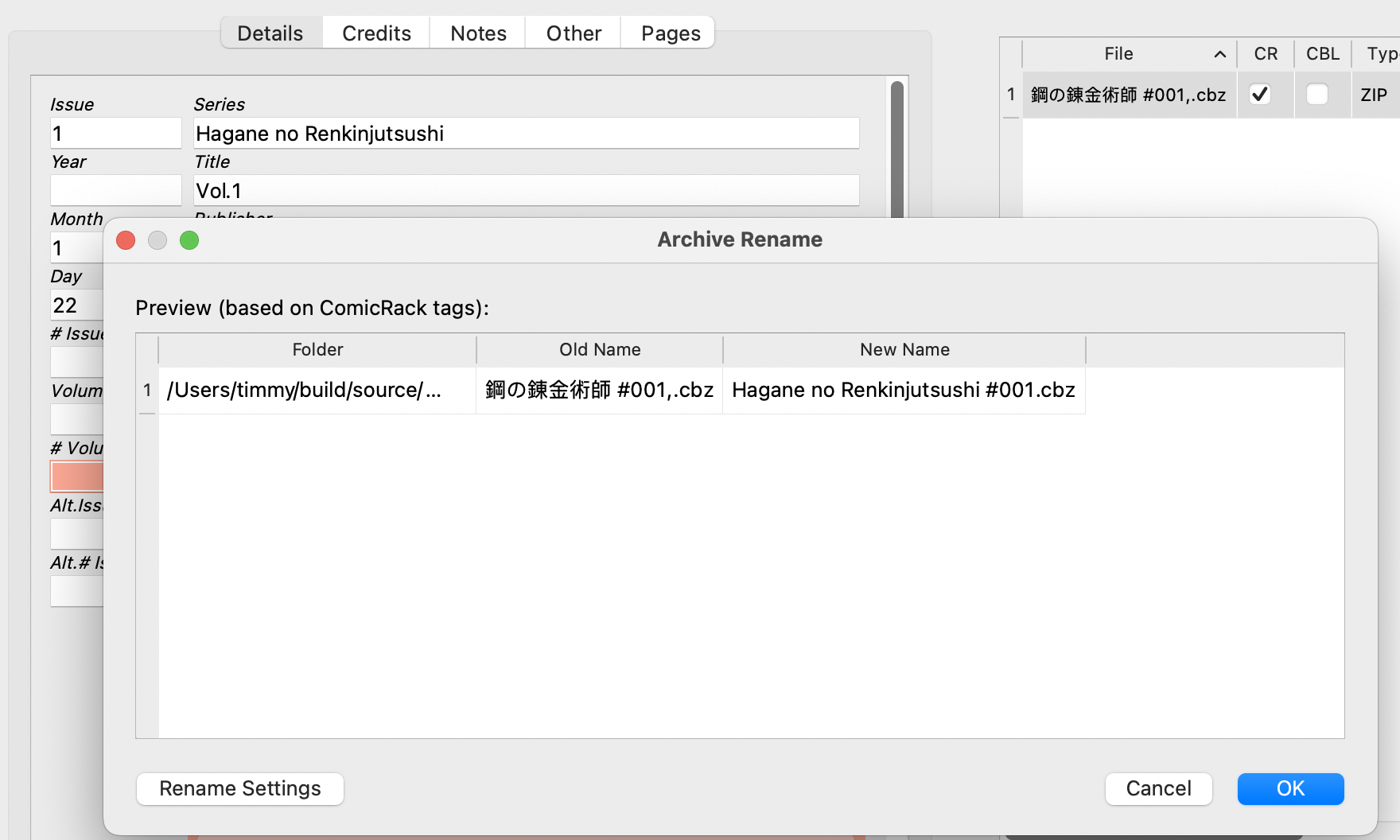Select the Issue number field
The height and width of the screenshot is (840, 1400).
point(115,133)
